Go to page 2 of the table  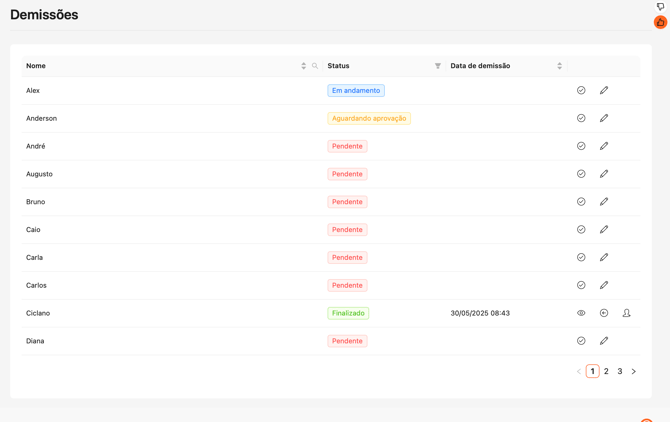point(606,371)
